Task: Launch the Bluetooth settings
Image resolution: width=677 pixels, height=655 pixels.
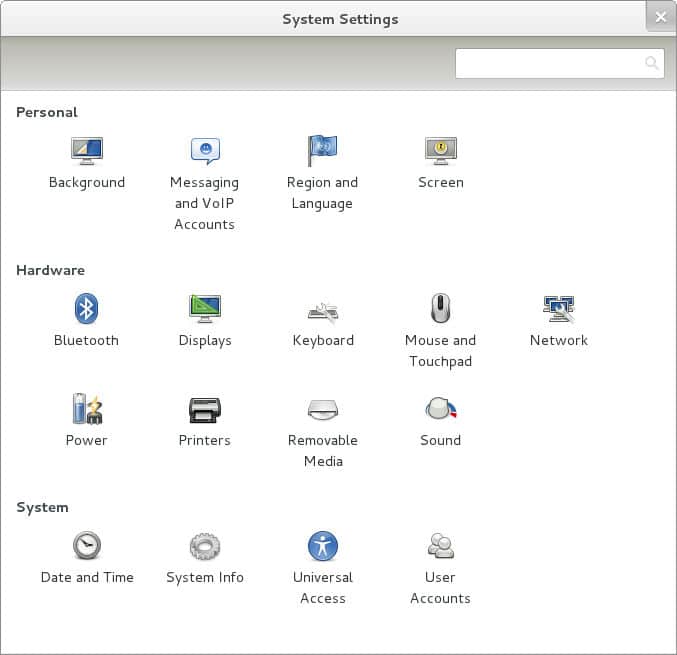Action: 87,309
